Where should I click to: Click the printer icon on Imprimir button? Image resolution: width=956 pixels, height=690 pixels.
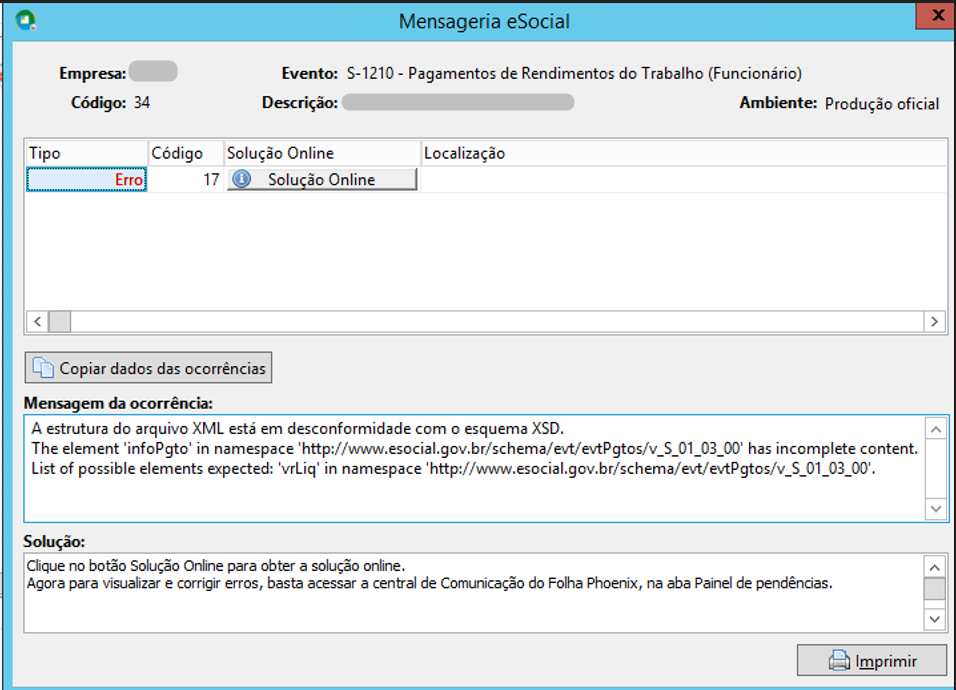click(x=839, y=661)
